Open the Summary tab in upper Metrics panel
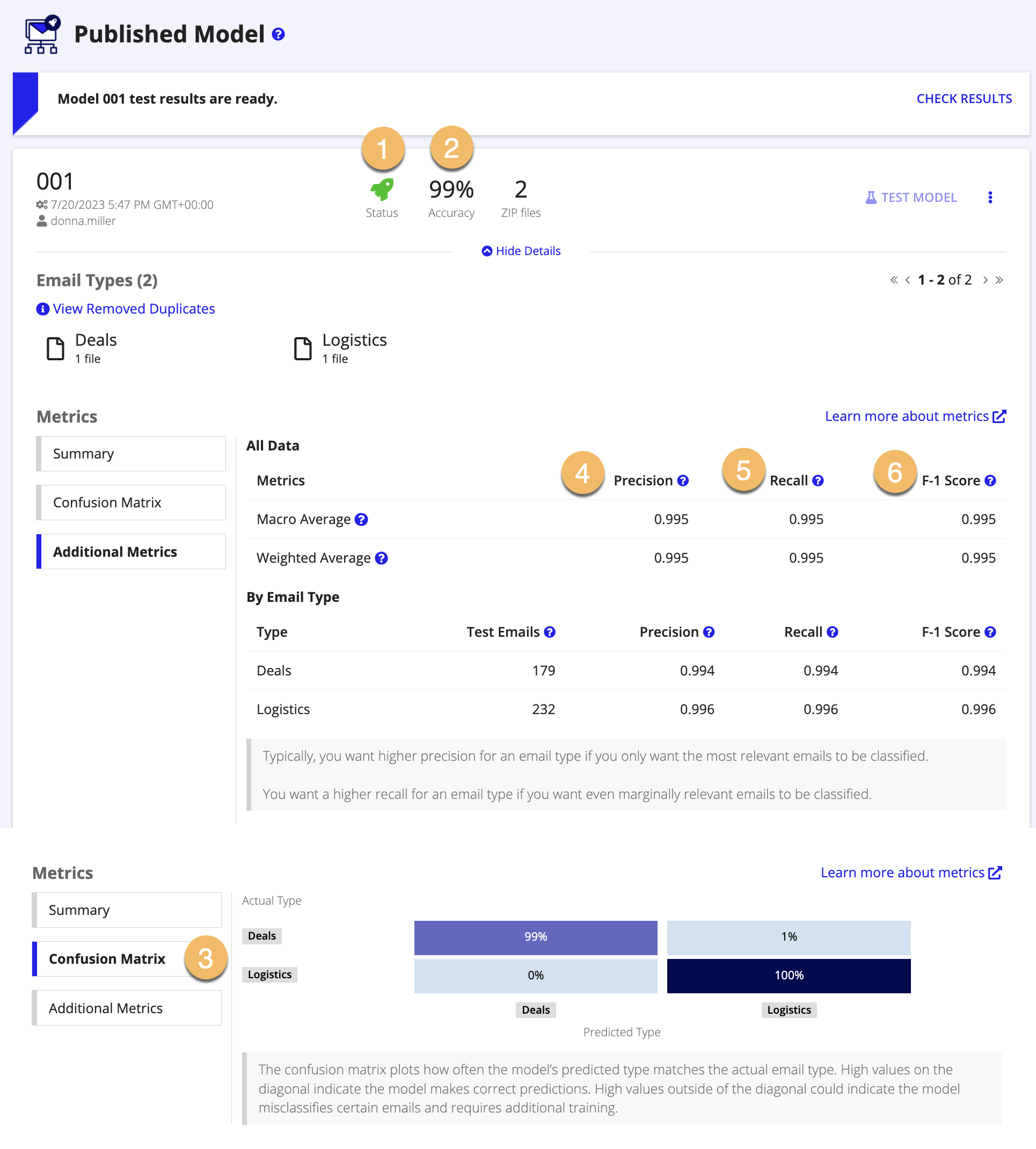 tap(131, 454)
